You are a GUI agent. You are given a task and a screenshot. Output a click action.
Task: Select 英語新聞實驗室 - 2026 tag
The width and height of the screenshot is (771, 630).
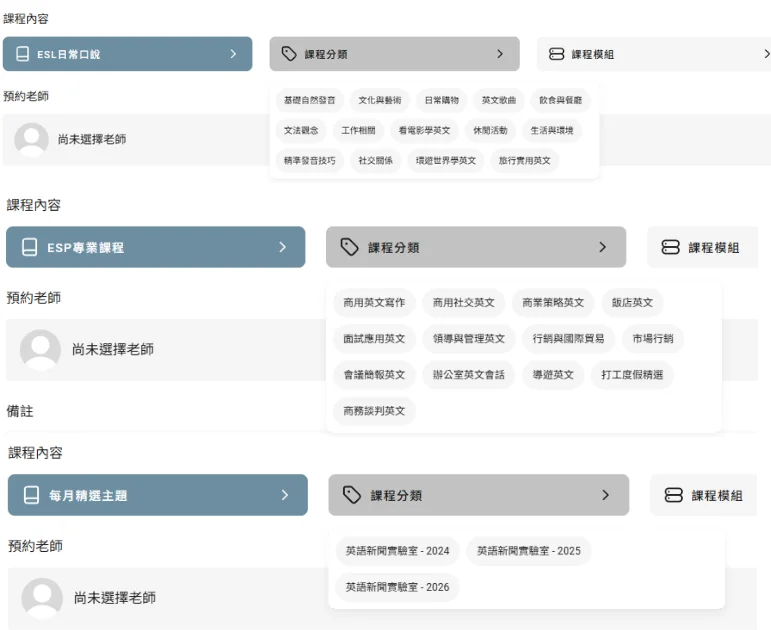(x=397, y=587)
